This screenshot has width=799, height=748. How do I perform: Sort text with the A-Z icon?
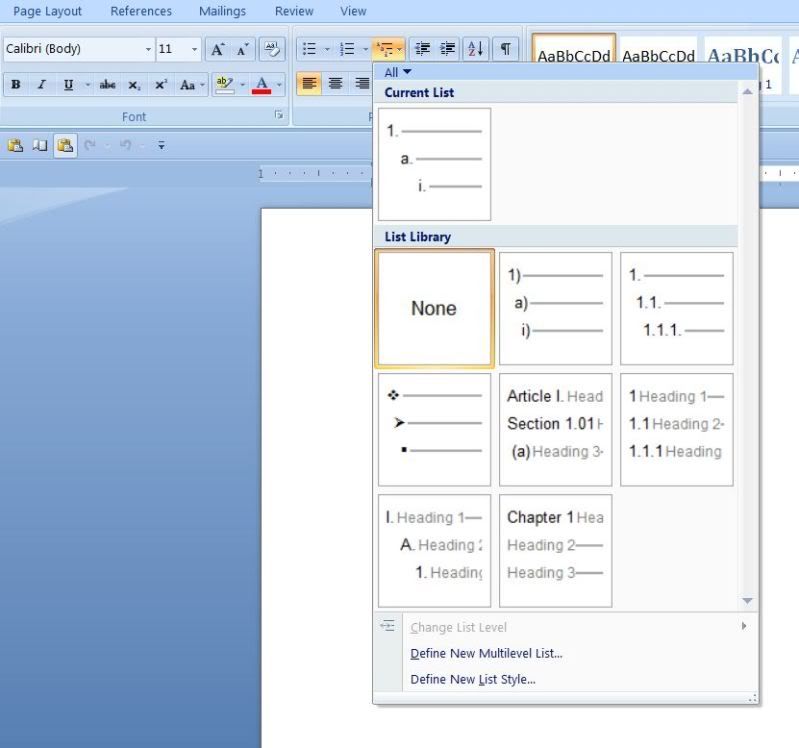(x=475, y=49)
